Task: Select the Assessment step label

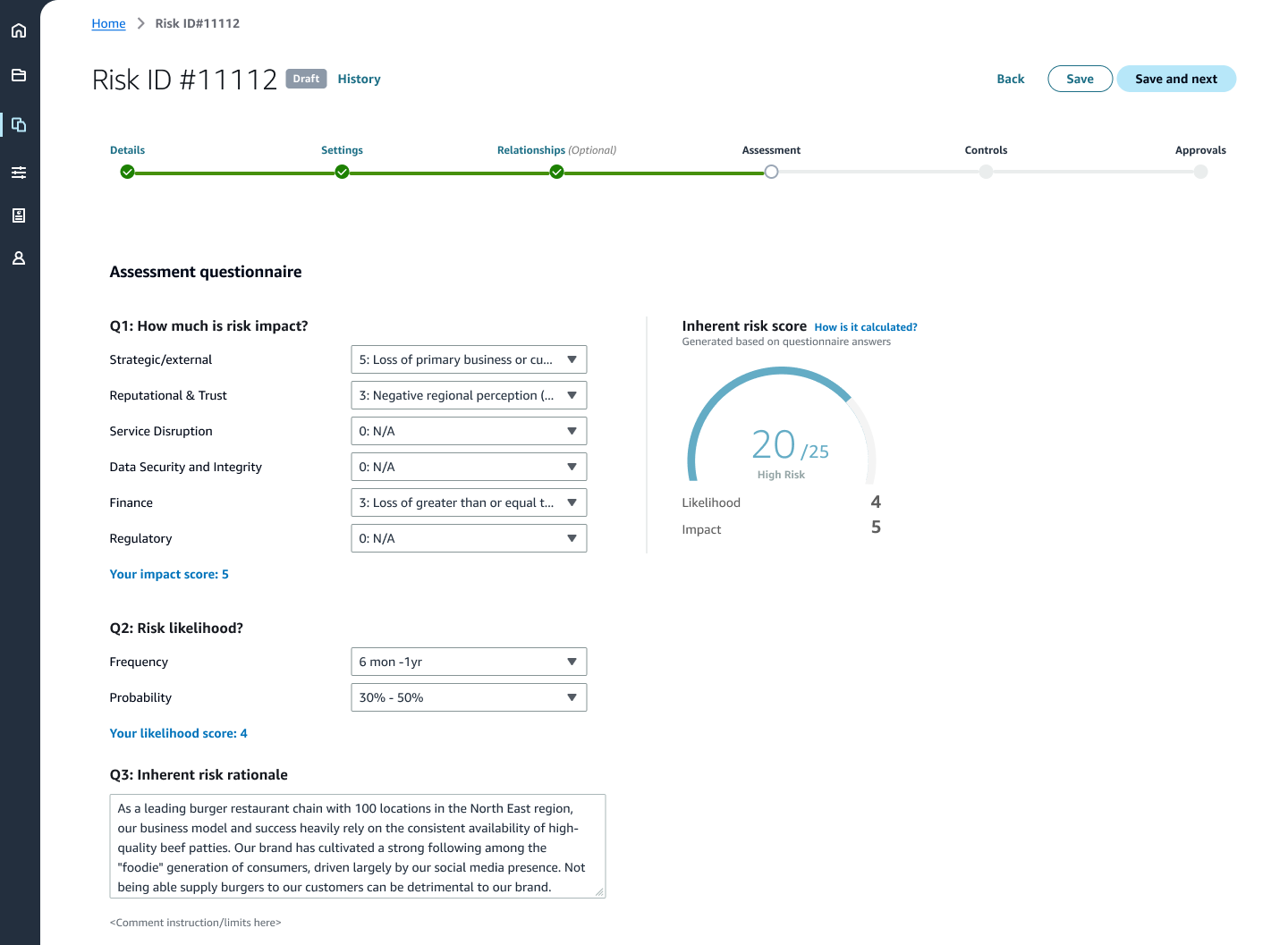Action: pyautogui.click(x=771, y=150)
